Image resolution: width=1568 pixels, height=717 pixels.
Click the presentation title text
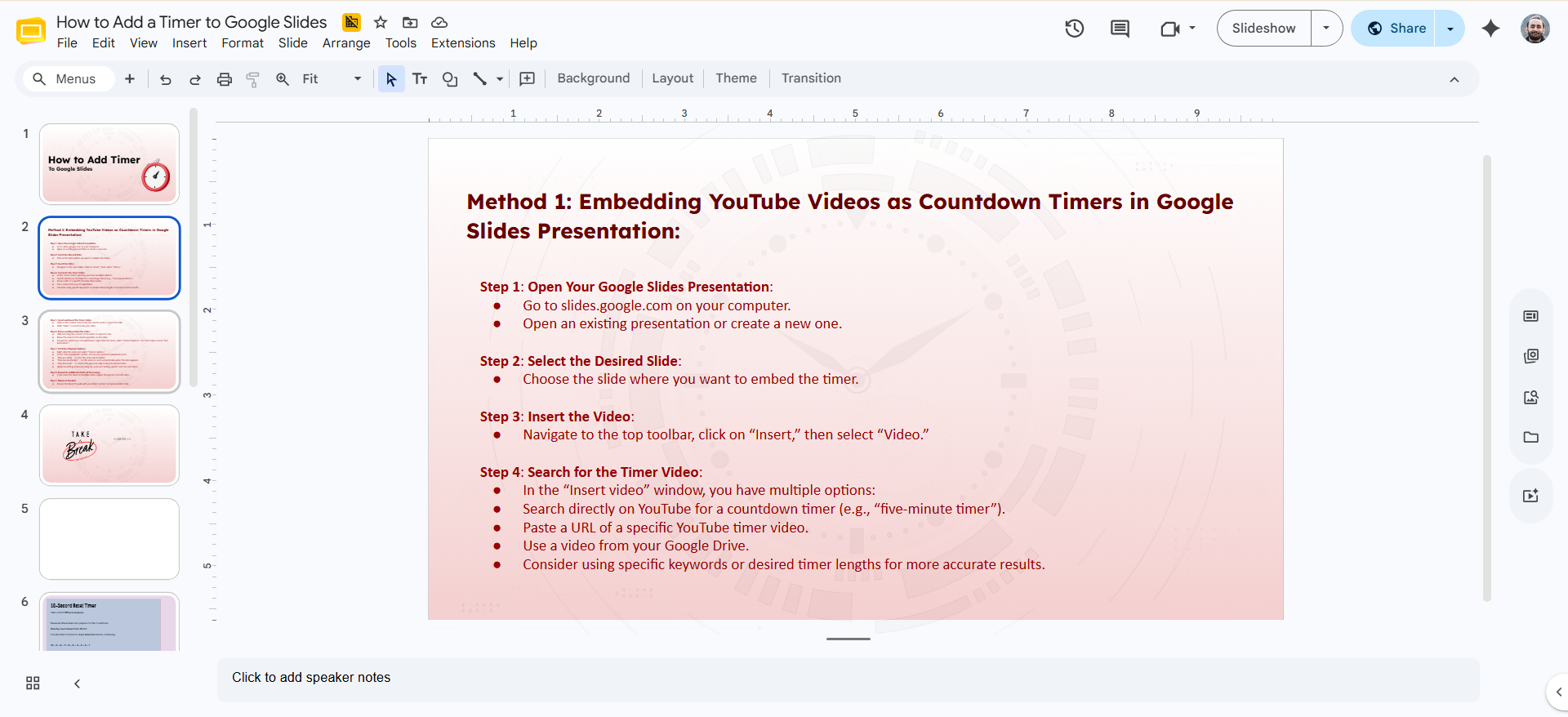click(191, 22)
